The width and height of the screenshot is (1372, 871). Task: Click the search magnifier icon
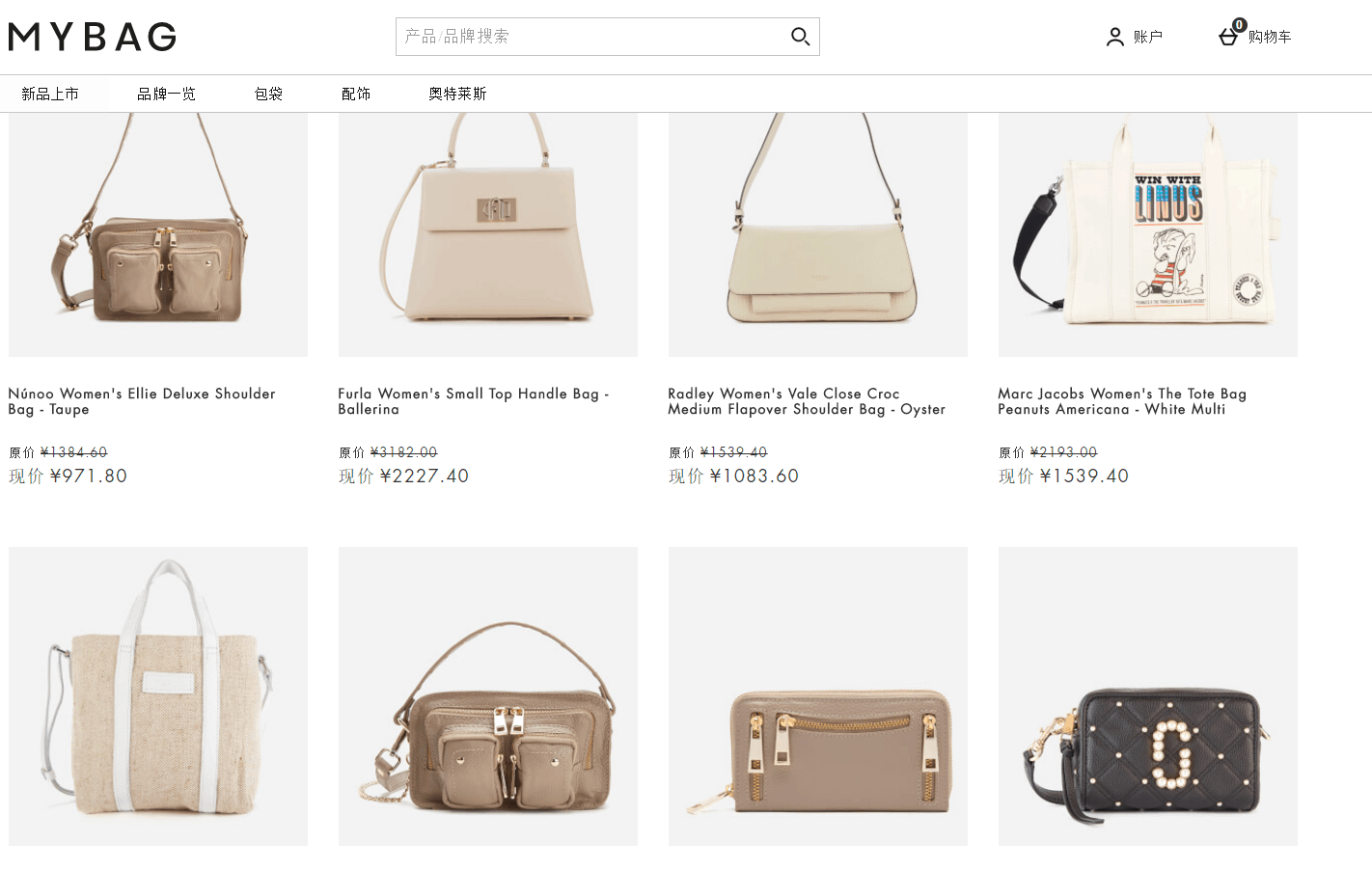coord(800,37)
